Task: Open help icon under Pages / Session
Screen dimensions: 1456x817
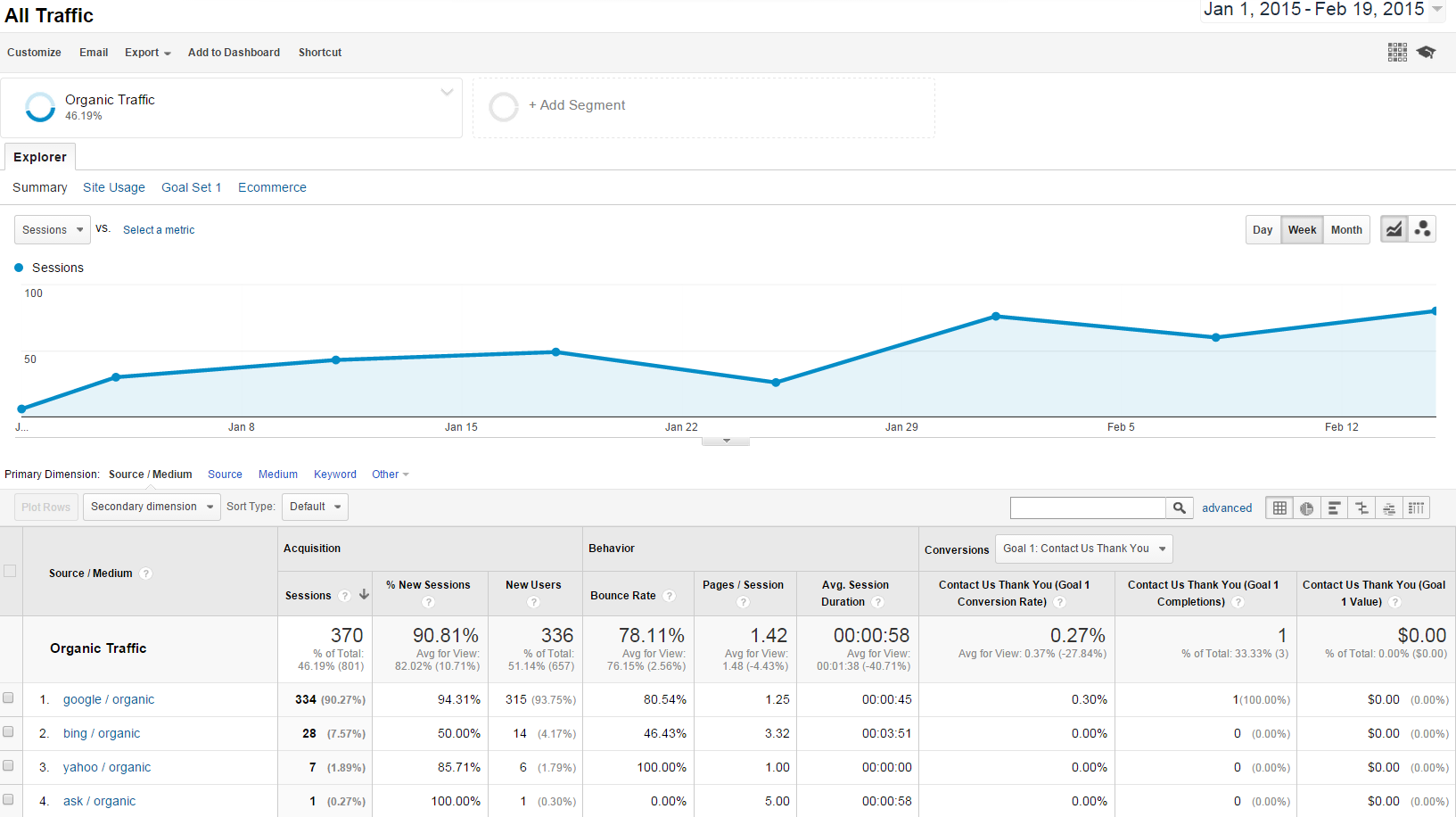Action: tap(743, 602)
